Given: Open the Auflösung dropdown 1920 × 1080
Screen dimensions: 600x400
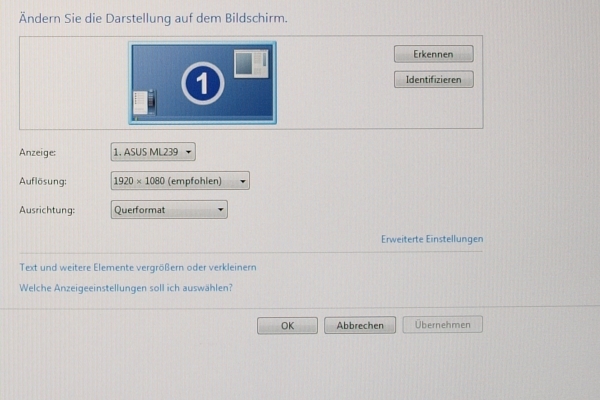Looking at the screenshot, I should [180, 181].
